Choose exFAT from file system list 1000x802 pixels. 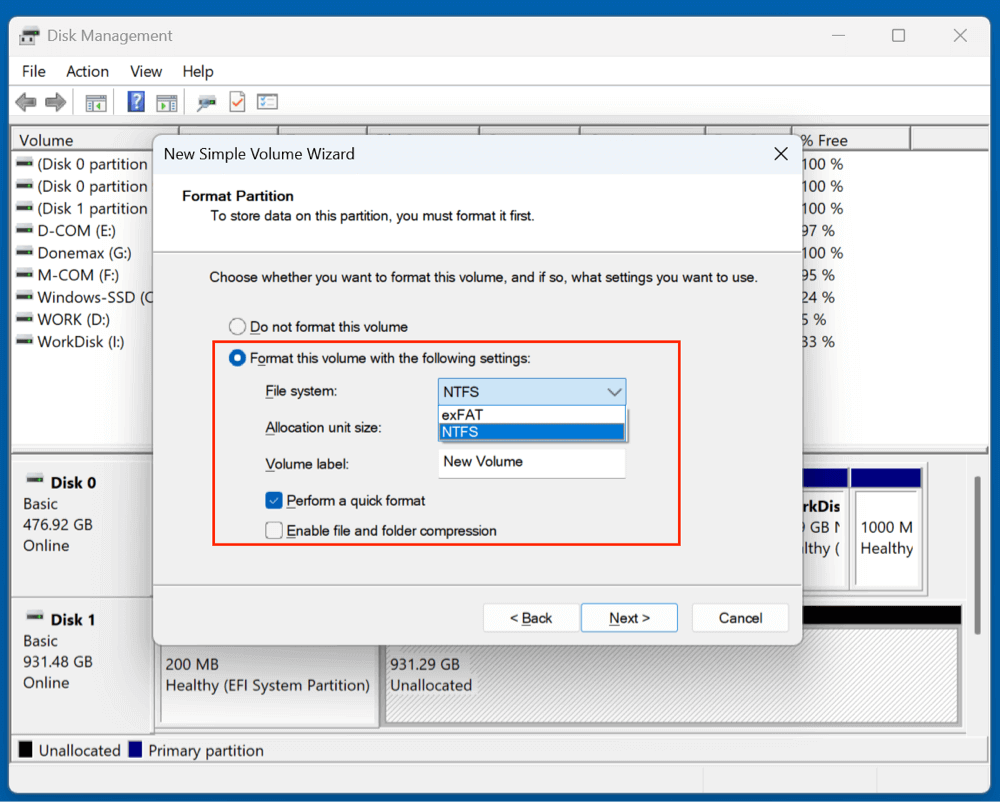click(x=531, y=415)
